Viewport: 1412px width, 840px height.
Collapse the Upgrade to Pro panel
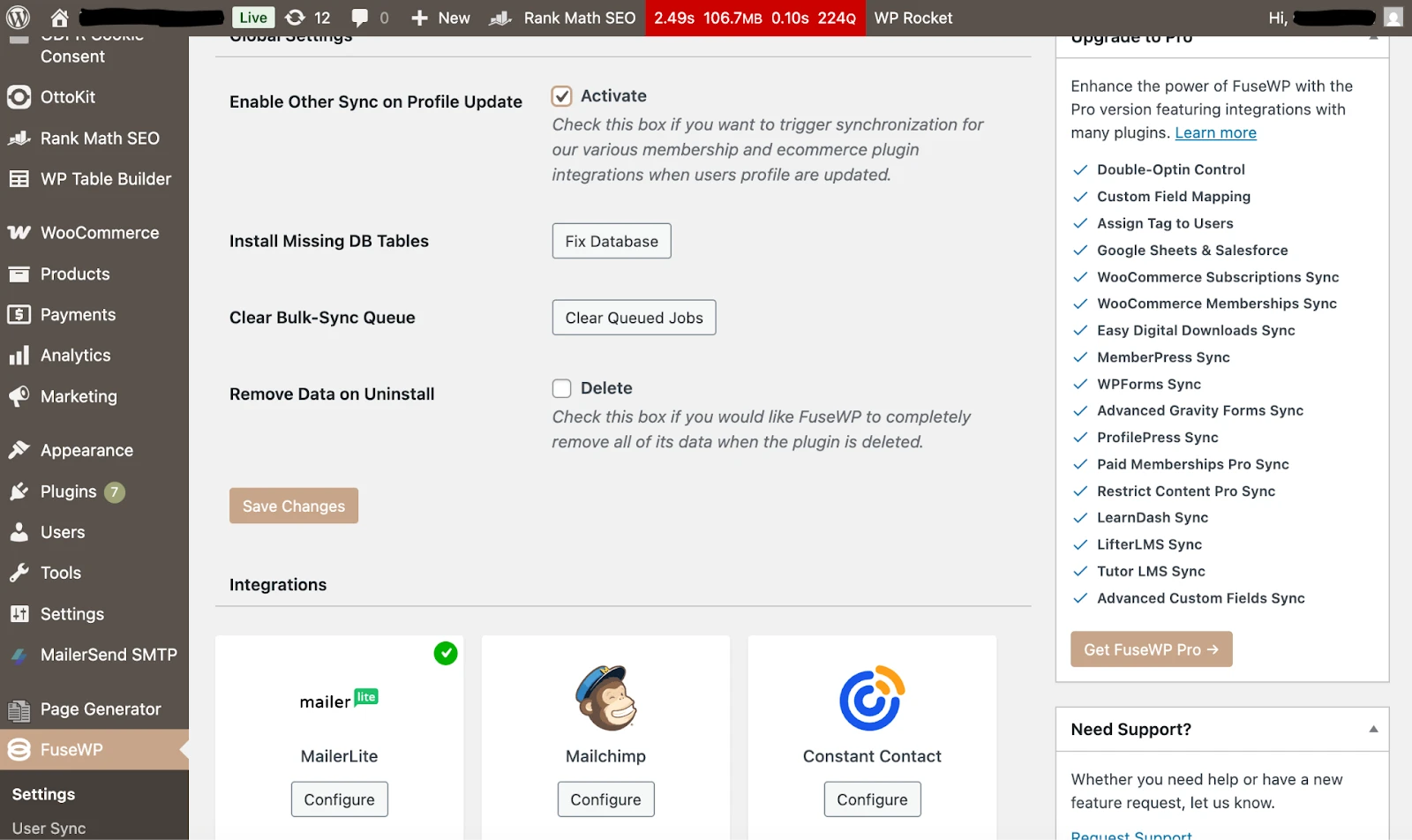click(1373, 38)
